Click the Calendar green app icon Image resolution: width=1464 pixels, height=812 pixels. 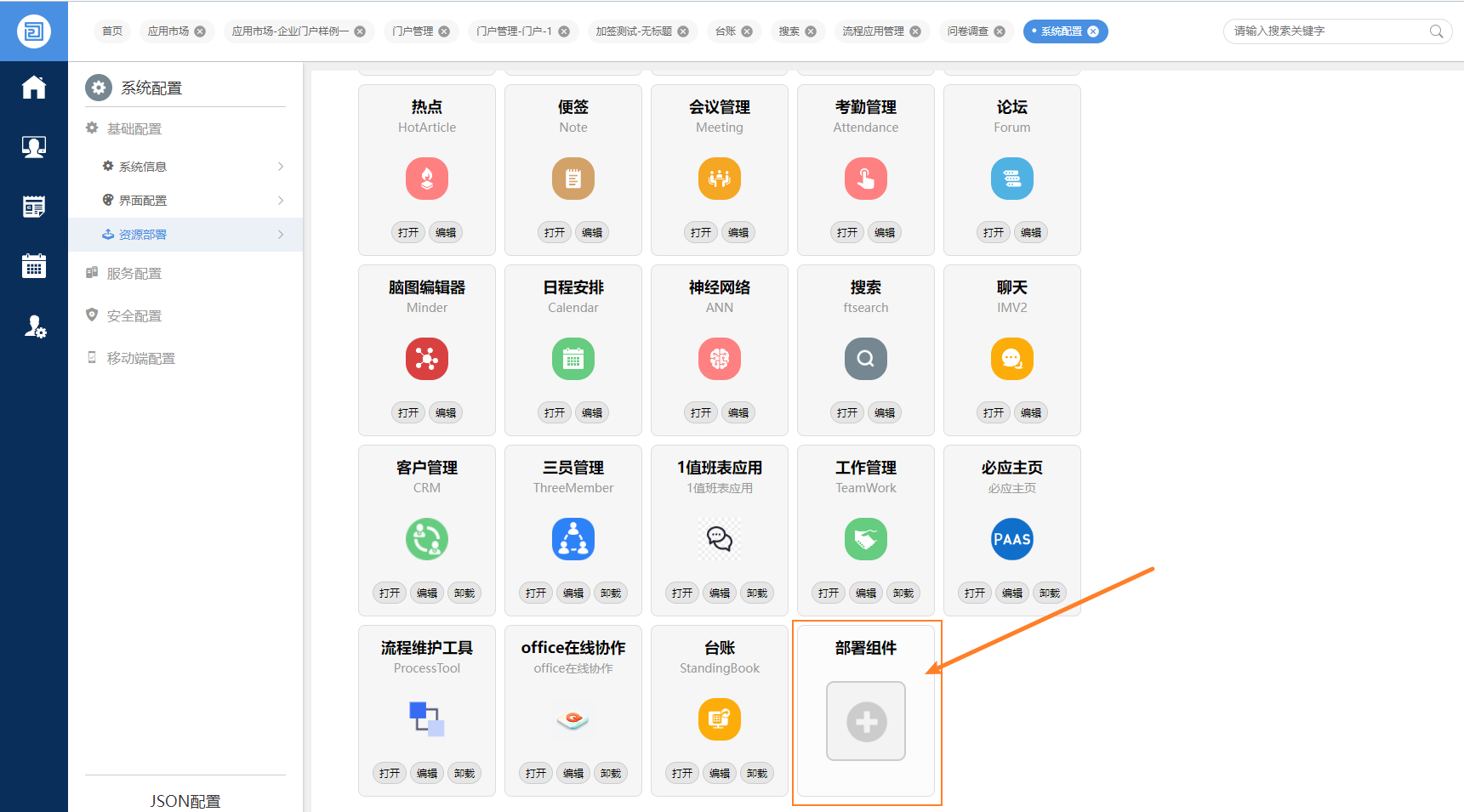pos(573,359)
